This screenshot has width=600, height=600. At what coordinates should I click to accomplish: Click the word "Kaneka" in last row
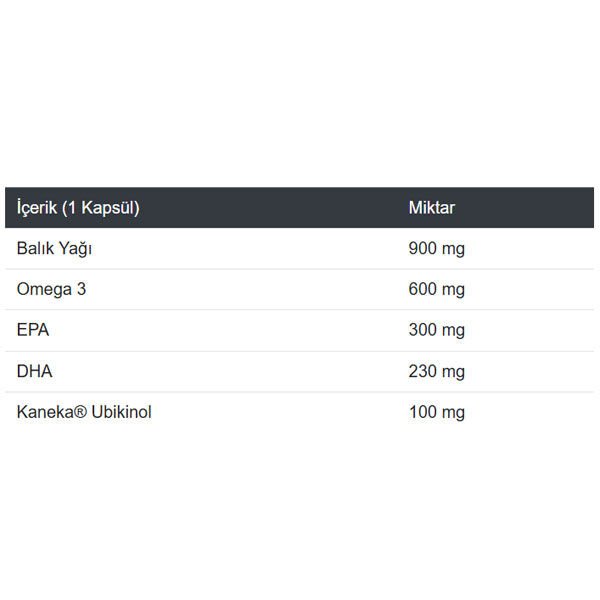coord(44,412)
